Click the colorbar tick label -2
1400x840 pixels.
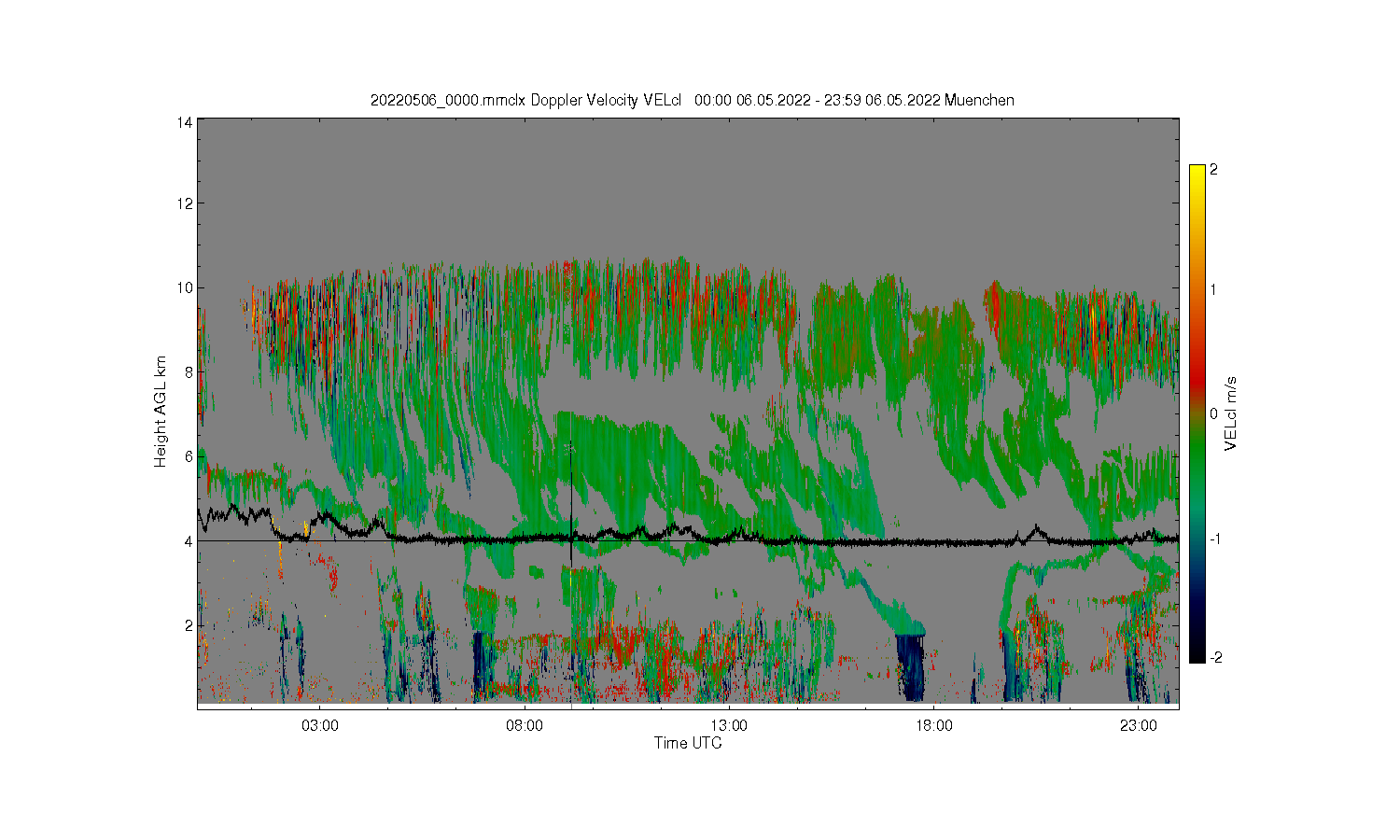coord(1215,658)
